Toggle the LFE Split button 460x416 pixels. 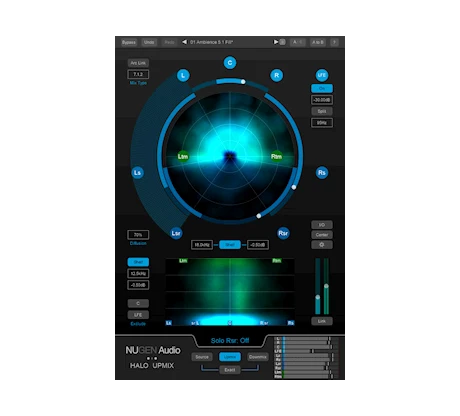pos(322,111)
